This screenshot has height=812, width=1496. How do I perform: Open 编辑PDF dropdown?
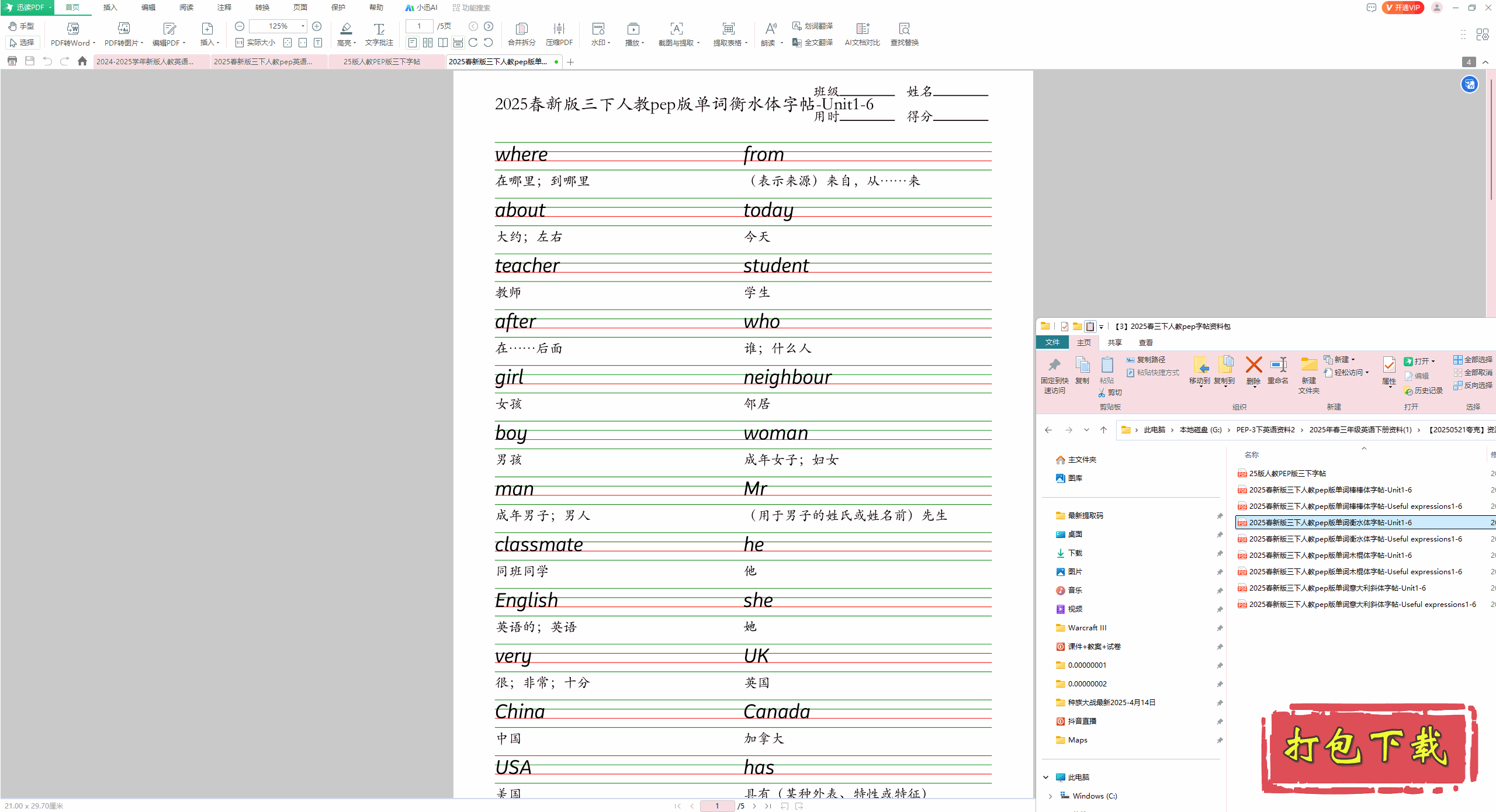[x=169, y=35]
